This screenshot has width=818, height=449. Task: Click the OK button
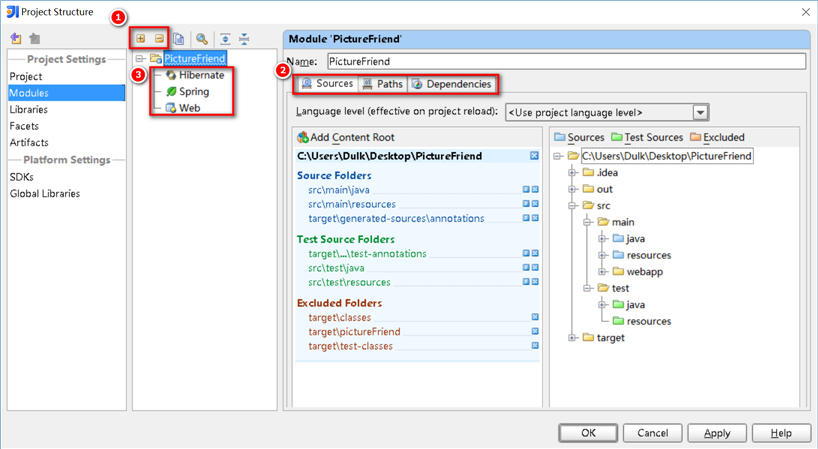tap(588, 433)
